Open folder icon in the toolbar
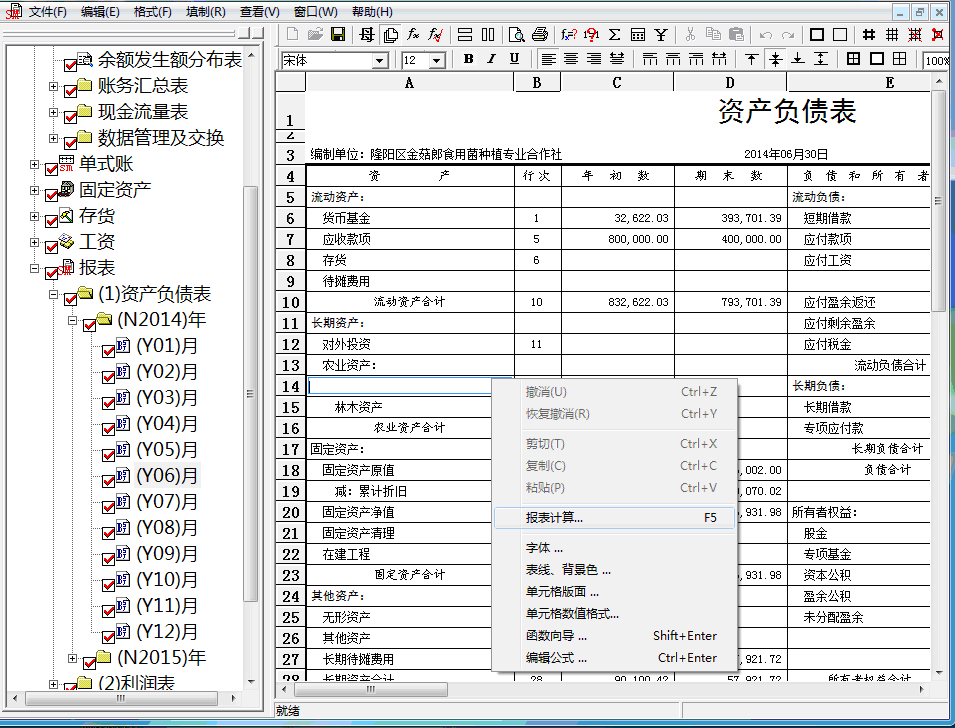This screenshot has width=955, height=728. (x=315, y=35)
